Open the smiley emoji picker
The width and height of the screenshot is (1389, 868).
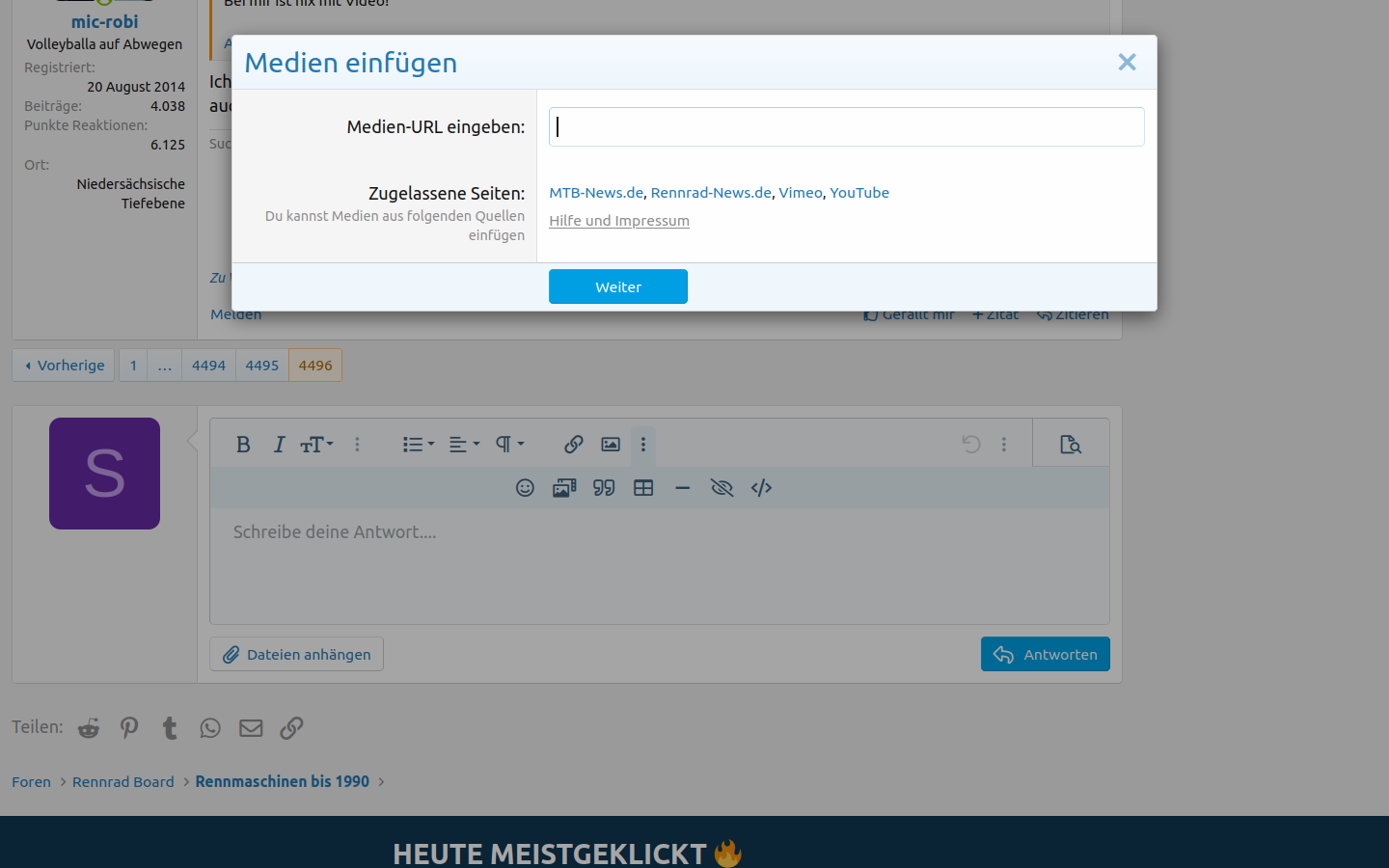click(x=525, y=488)
